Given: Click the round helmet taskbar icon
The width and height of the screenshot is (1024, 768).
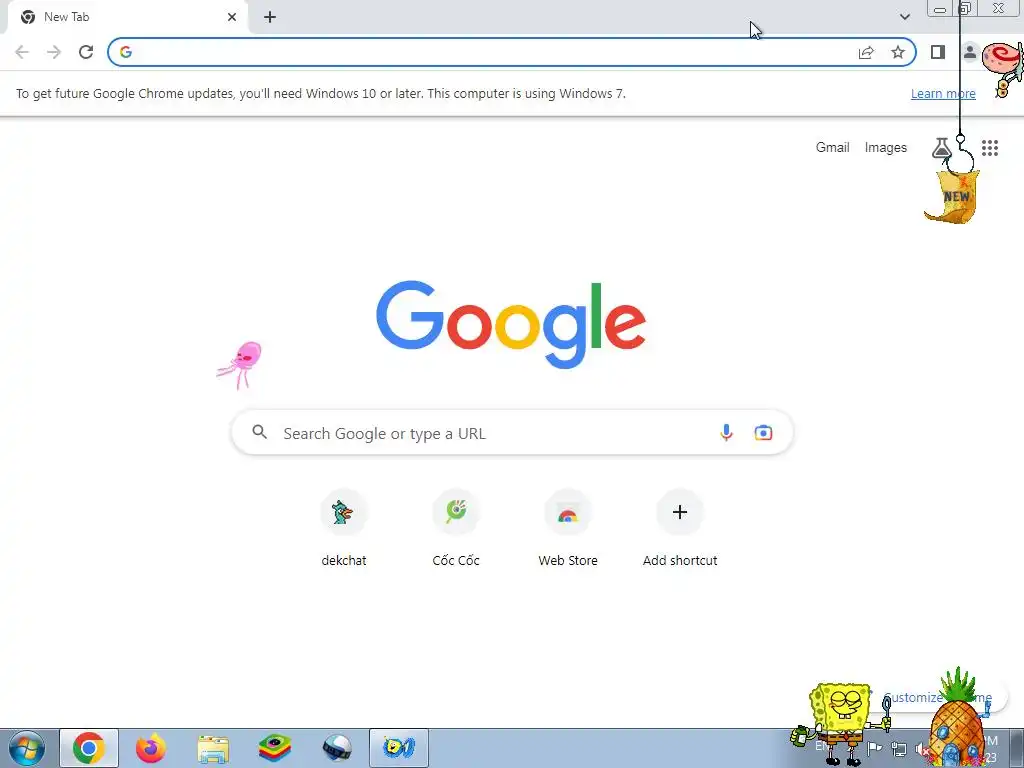Looking at the screenshot, I should (x=337, y=748).
